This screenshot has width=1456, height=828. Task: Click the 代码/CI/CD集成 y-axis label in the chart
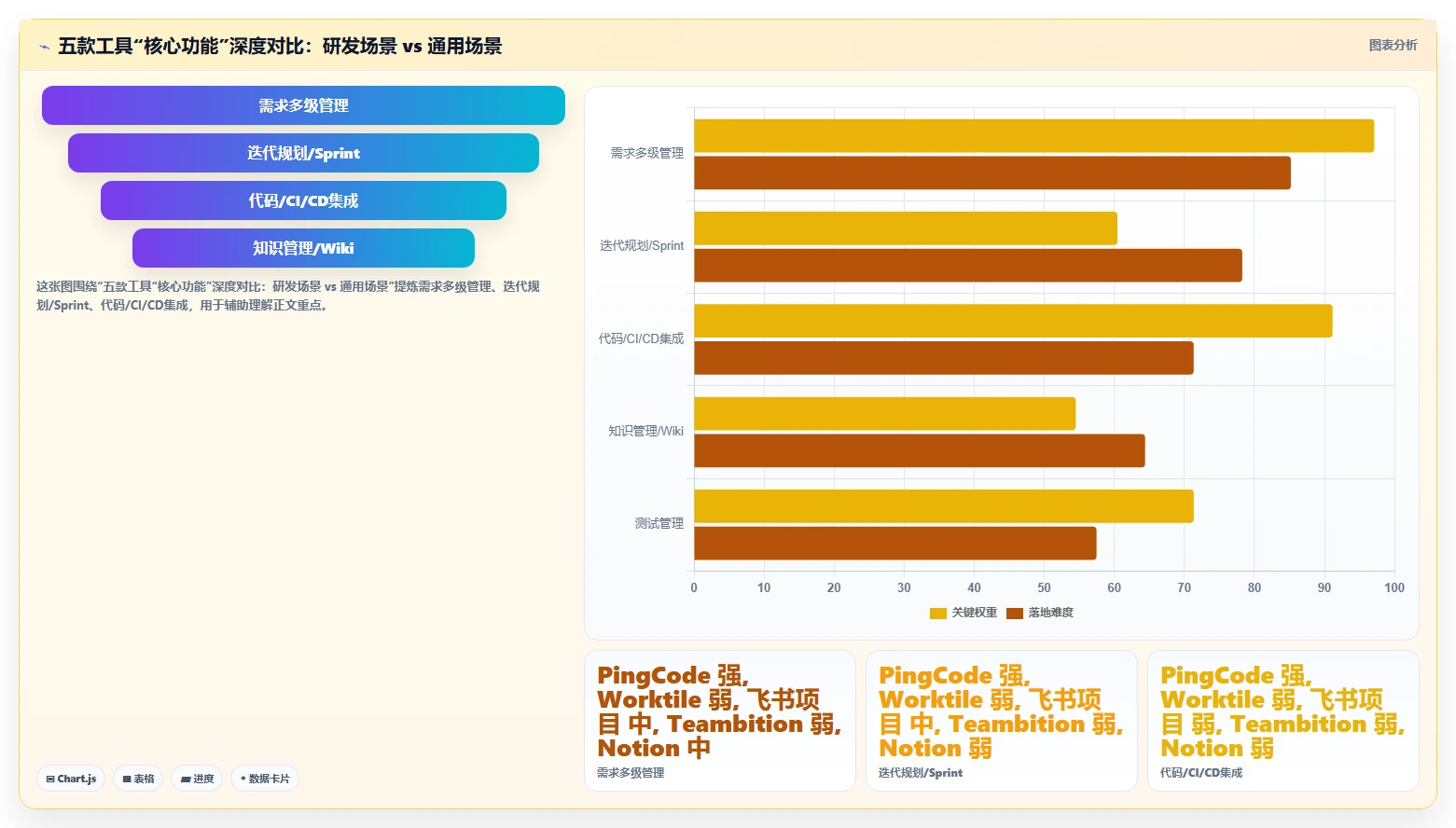tap(642, 338)
